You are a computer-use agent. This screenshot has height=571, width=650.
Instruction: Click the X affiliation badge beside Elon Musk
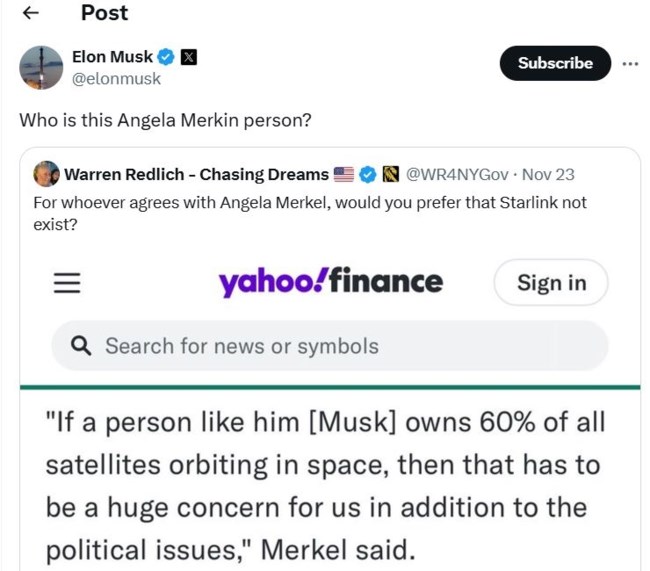pos(187,57)
